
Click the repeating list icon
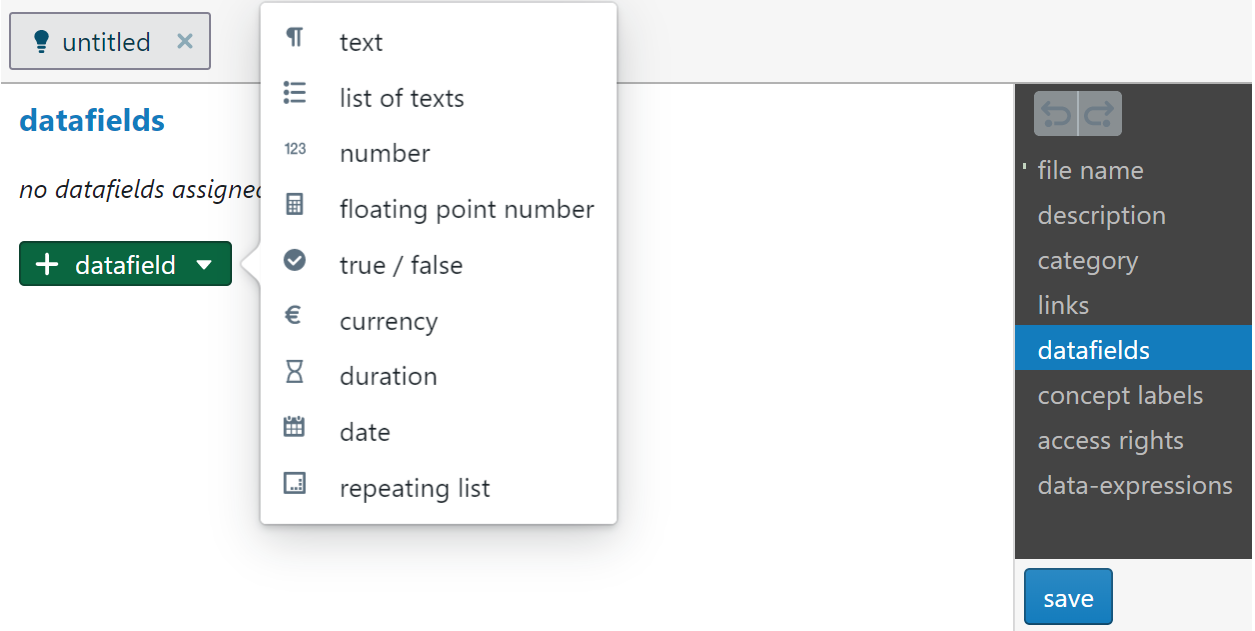click(x=294, y=484)
